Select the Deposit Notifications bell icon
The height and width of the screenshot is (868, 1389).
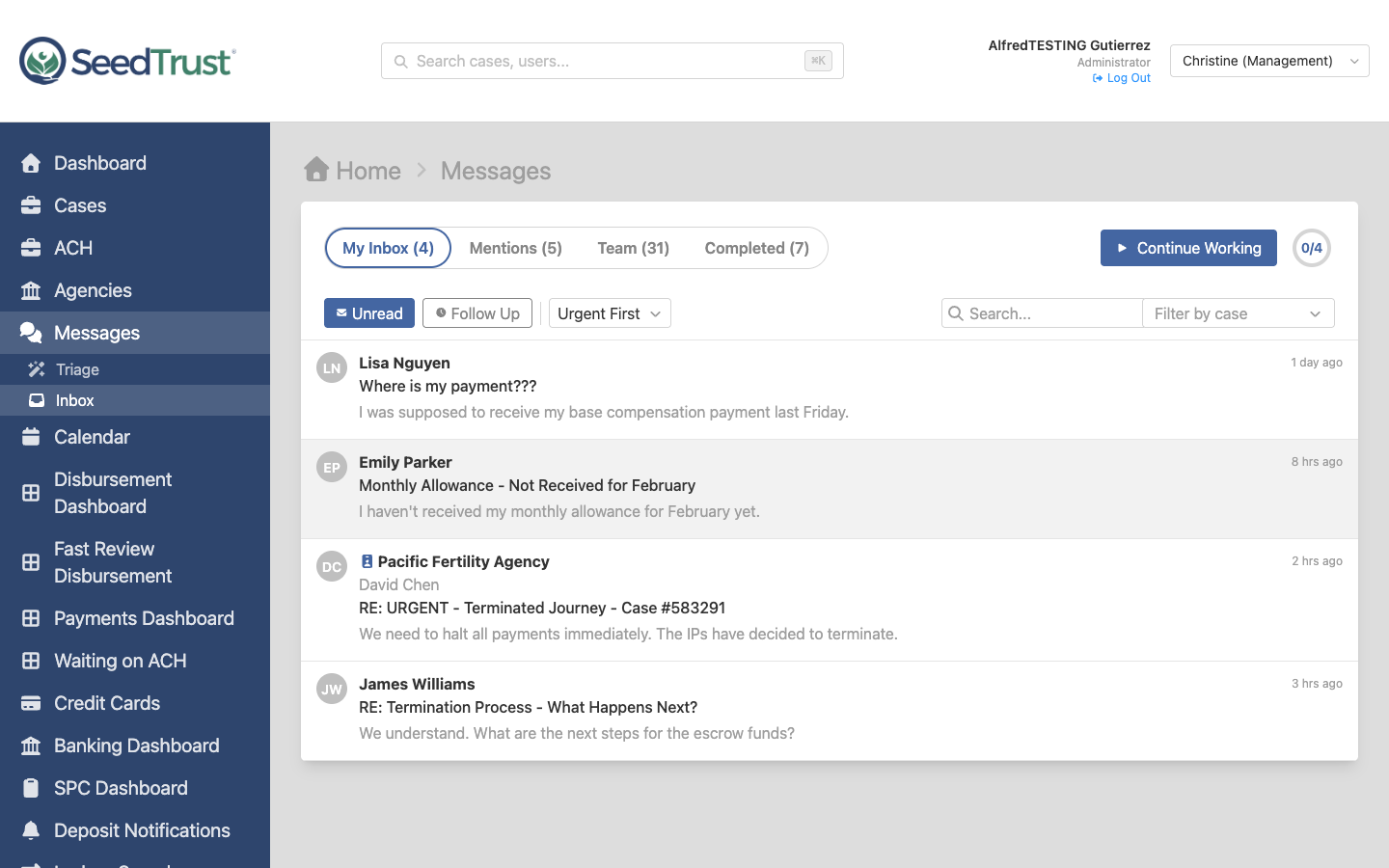click(x=33, y=830)
